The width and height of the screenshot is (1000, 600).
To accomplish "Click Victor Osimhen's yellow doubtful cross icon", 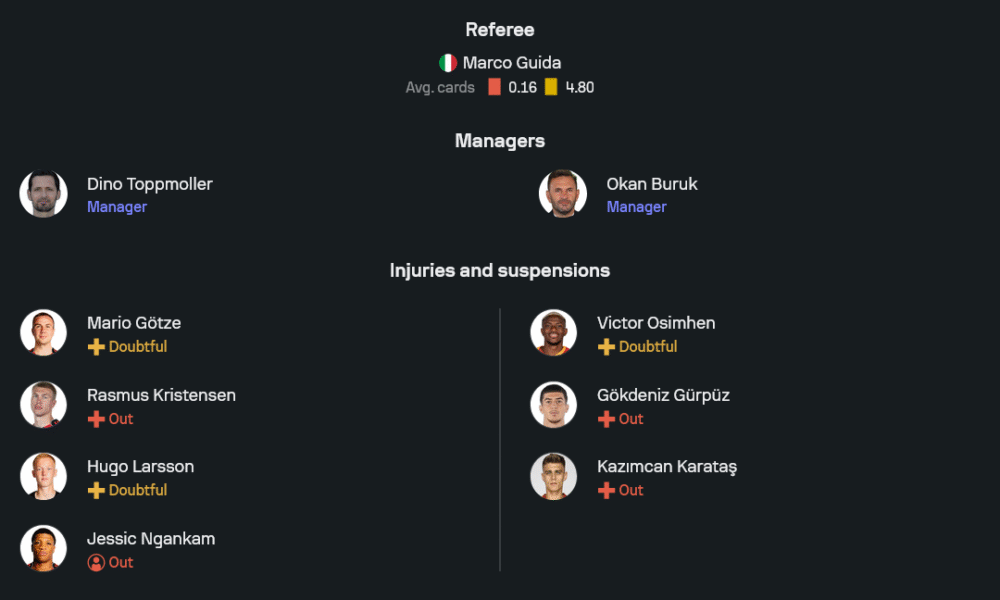I will (606, 347).
